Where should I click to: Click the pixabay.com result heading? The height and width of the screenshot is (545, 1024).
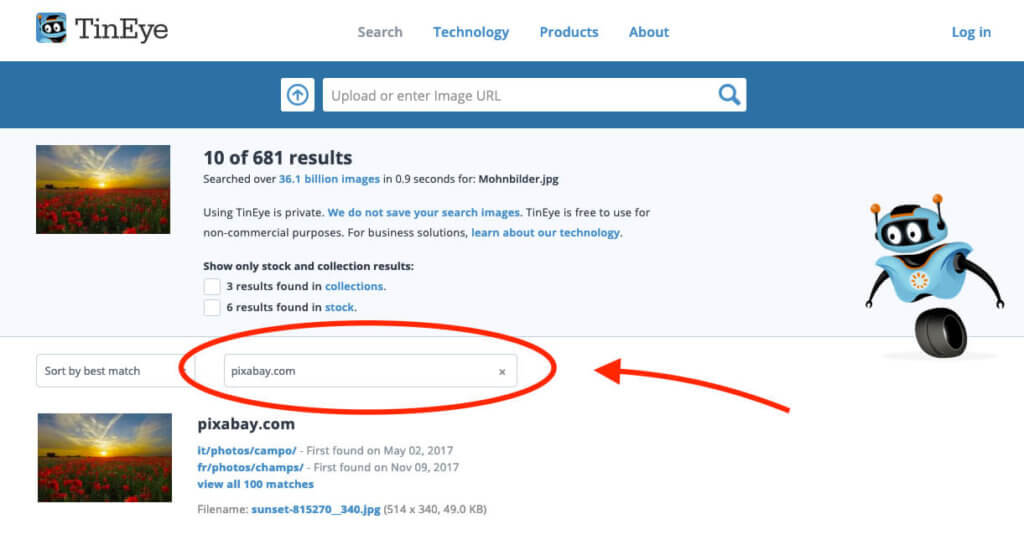point(246,424)
